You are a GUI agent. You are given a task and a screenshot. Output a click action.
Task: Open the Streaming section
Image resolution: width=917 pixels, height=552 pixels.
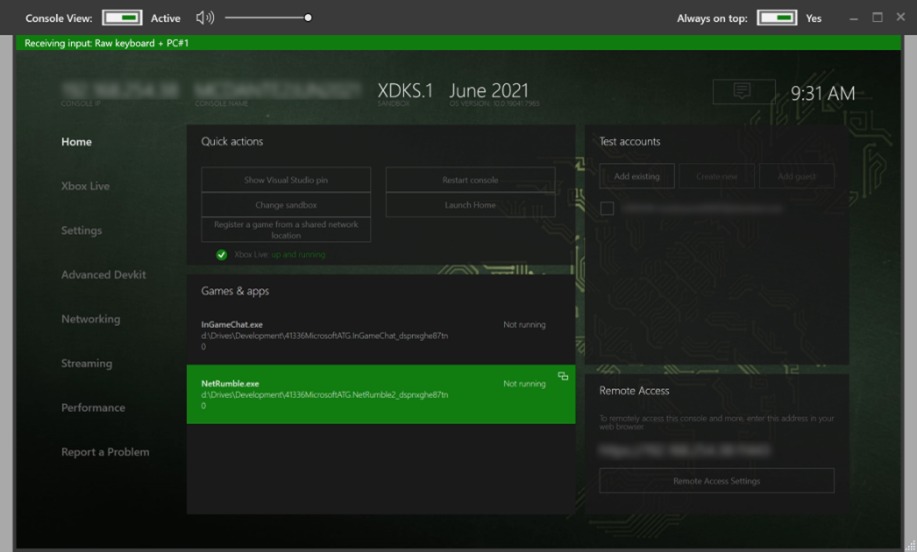point(87,364)
